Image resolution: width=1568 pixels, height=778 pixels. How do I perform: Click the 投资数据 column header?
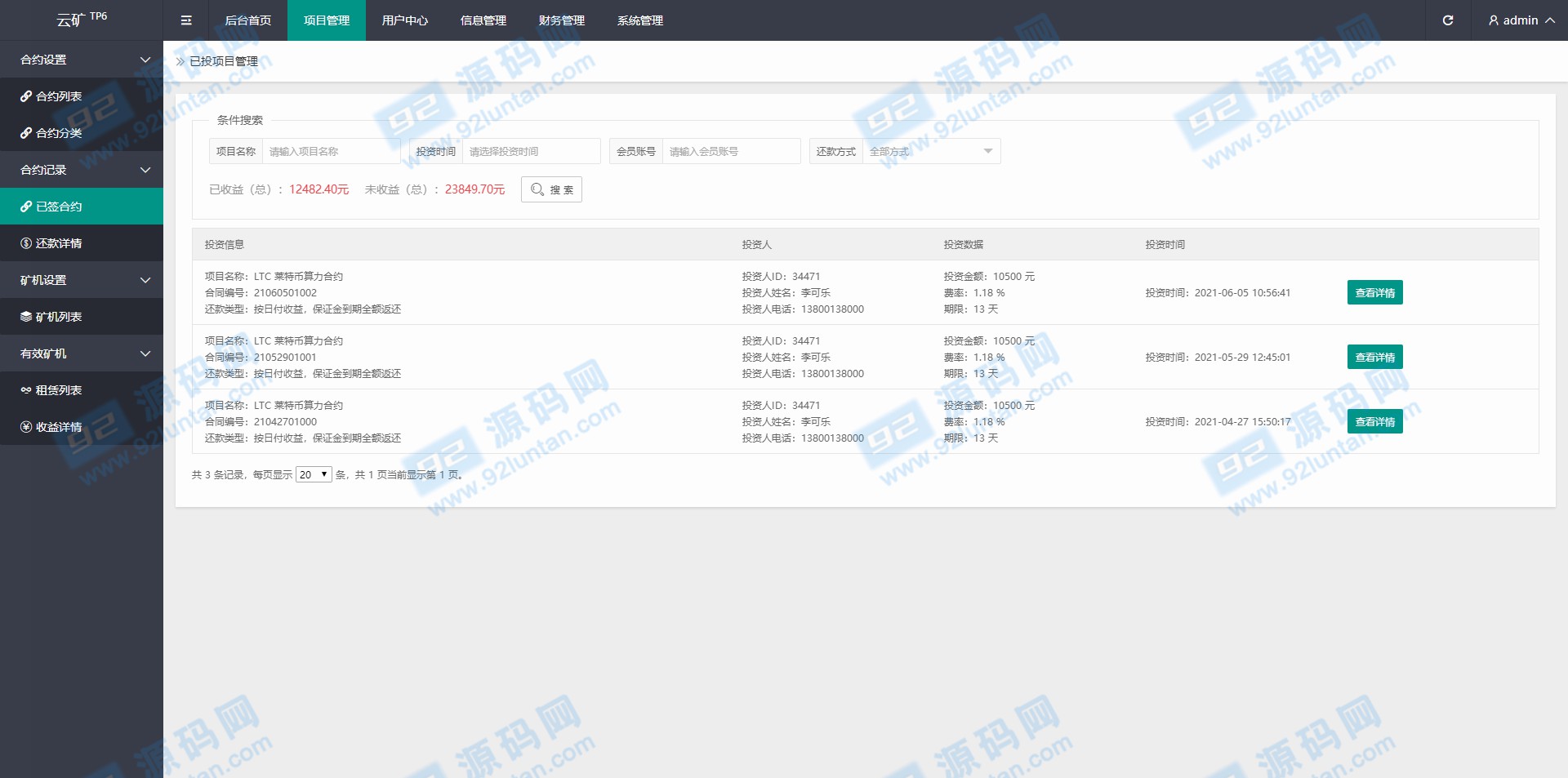click(964, 244)
